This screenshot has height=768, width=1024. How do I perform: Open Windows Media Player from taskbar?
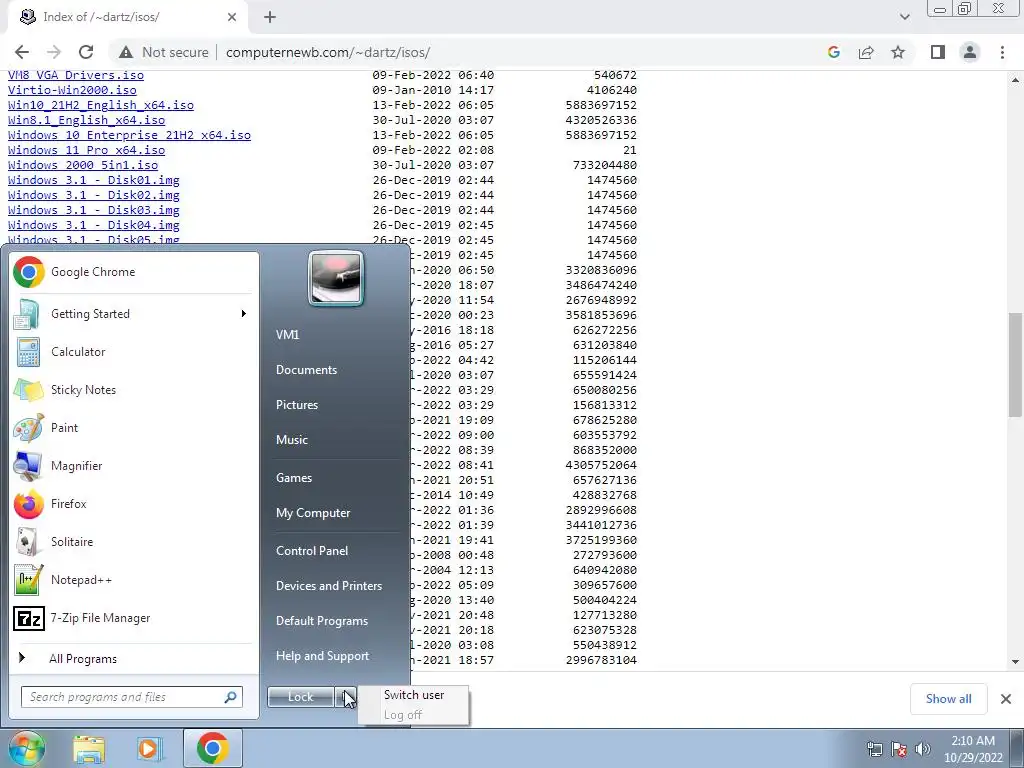149,748
